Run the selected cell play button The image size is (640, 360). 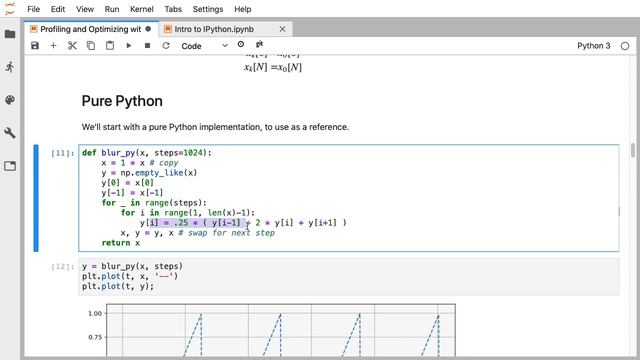coord(129,46)
